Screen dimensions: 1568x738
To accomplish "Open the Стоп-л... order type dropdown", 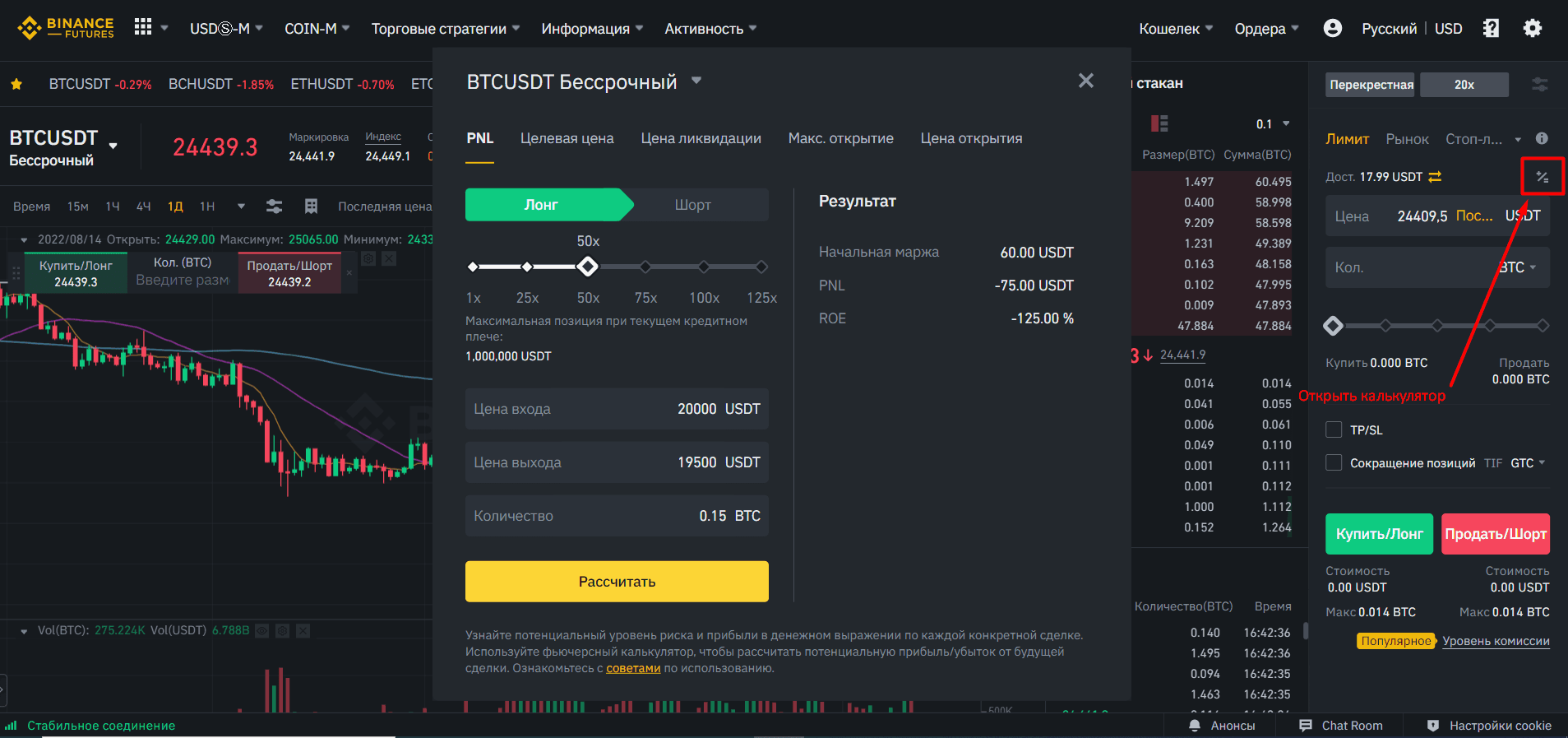I will pos(1483,139).
